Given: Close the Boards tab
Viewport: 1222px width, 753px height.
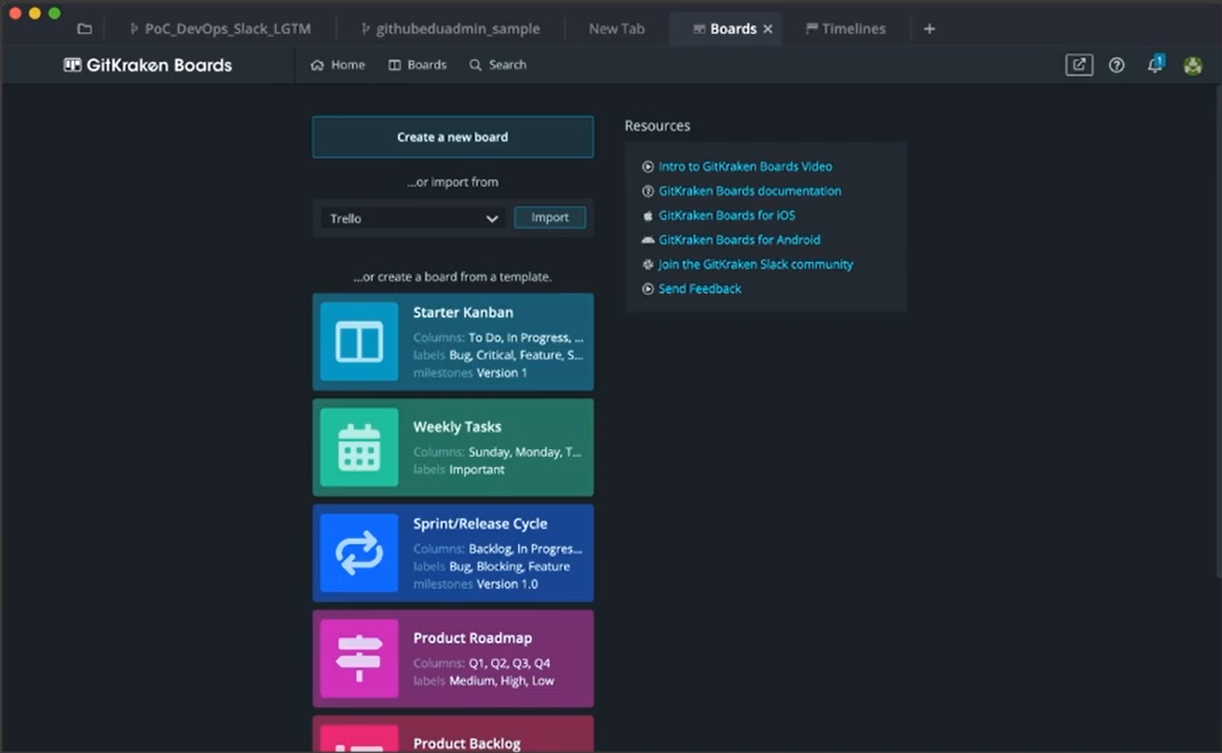Looking at the screenshot, I should pos(768,29).
